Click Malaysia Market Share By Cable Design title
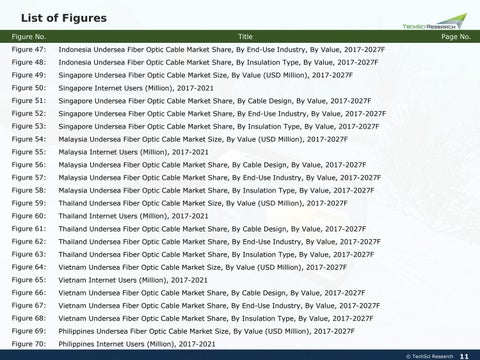The height and width of the screenshot is (360, 480). [212, 165]
